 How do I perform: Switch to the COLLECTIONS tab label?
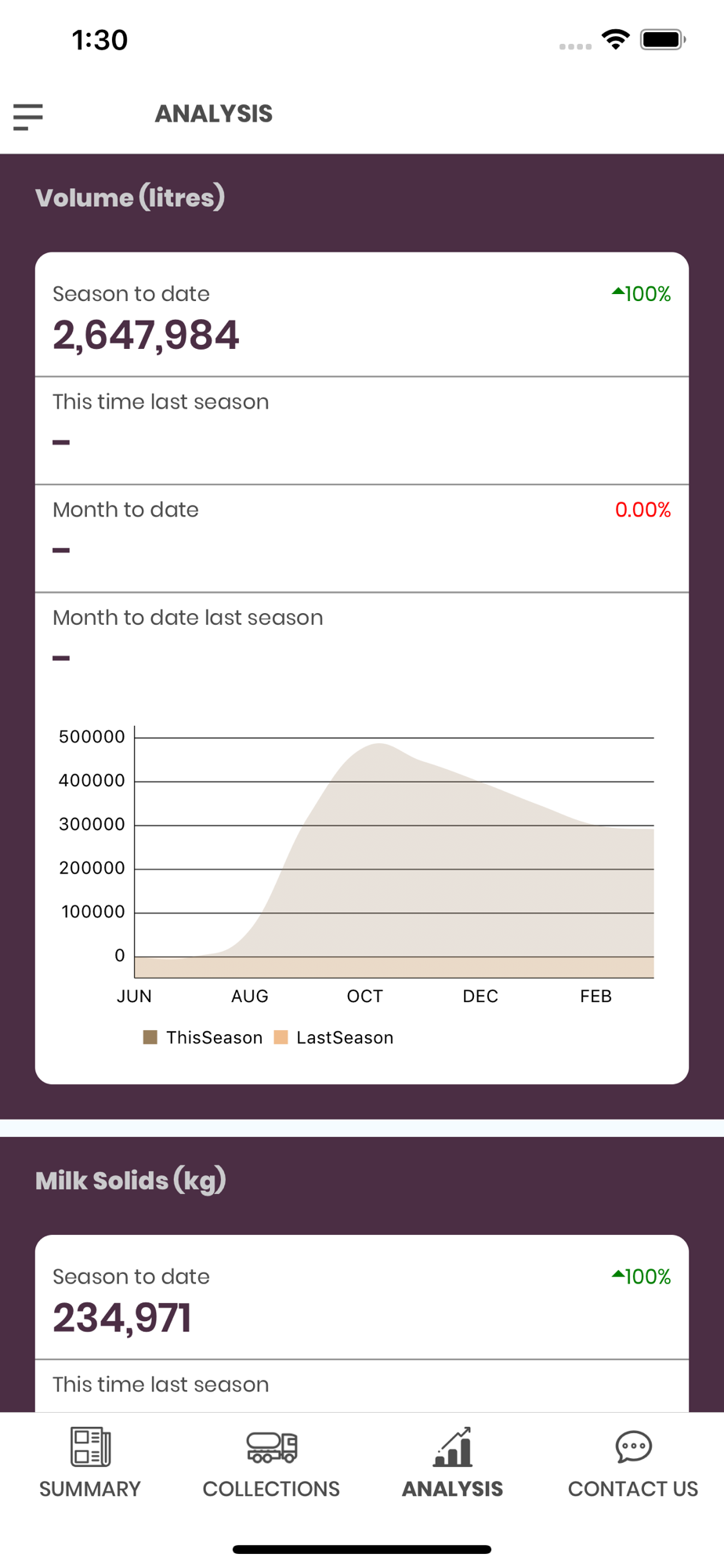pos(271,1489)
